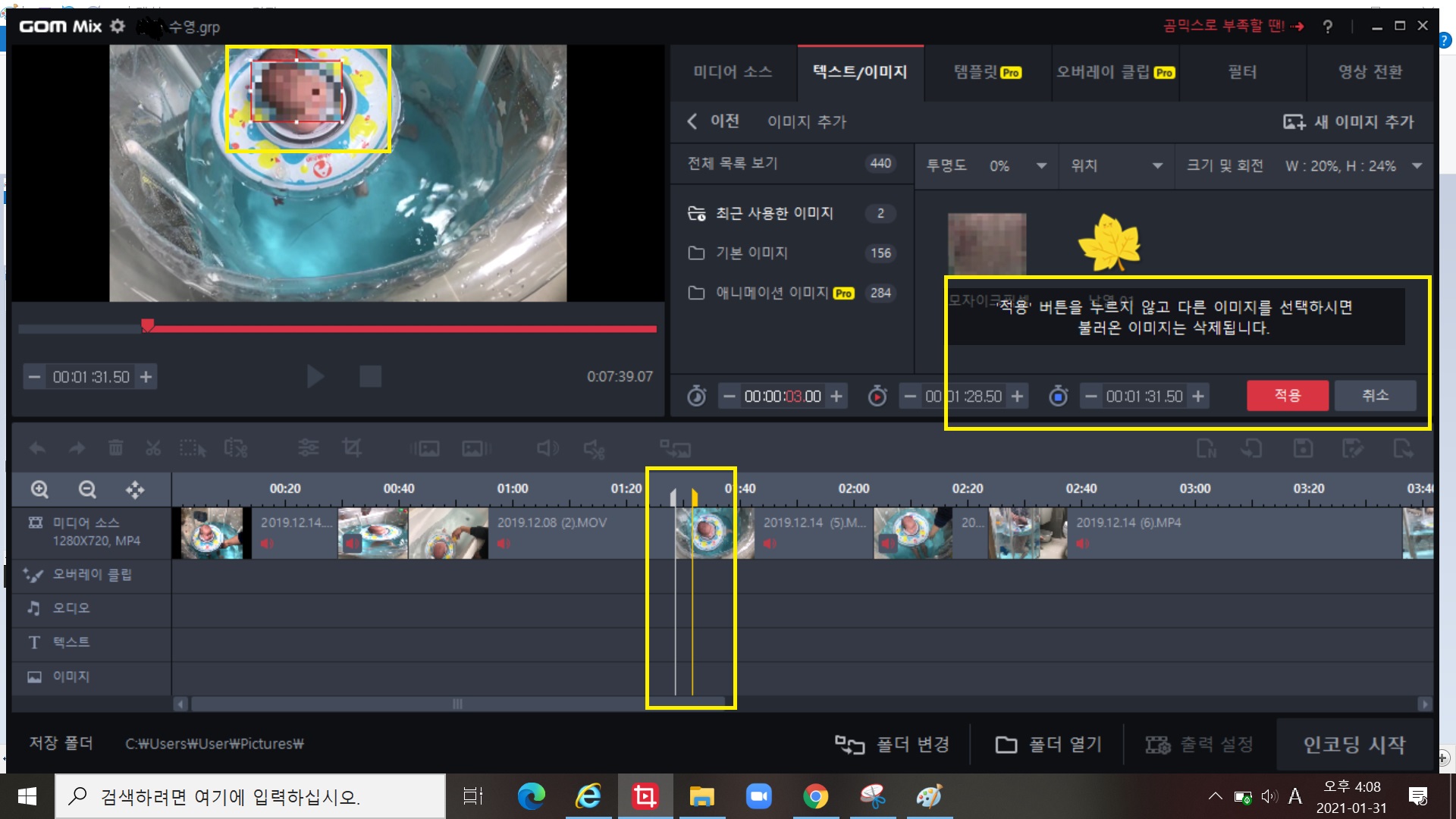Screen dimensions: 1456x819
Task: Open the animation images Pro folder
Action: point(792,293)
